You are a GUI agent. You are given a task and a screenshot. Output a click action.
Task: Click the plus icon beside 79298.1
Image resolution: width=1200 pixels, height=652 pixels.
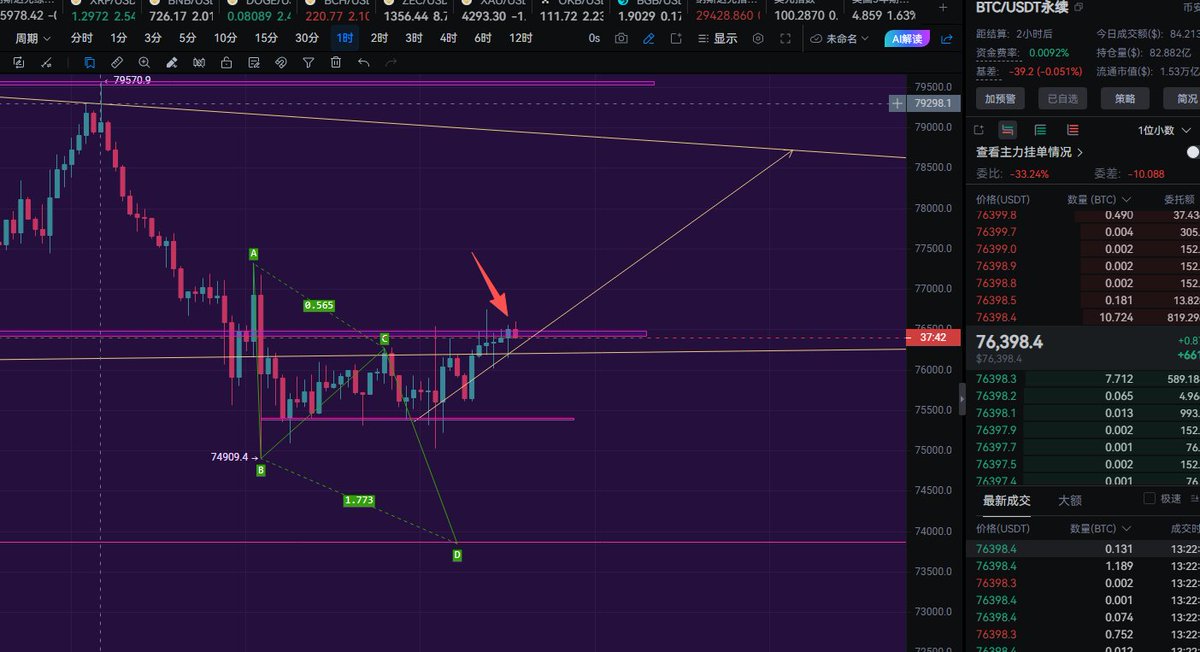[897, 103]
